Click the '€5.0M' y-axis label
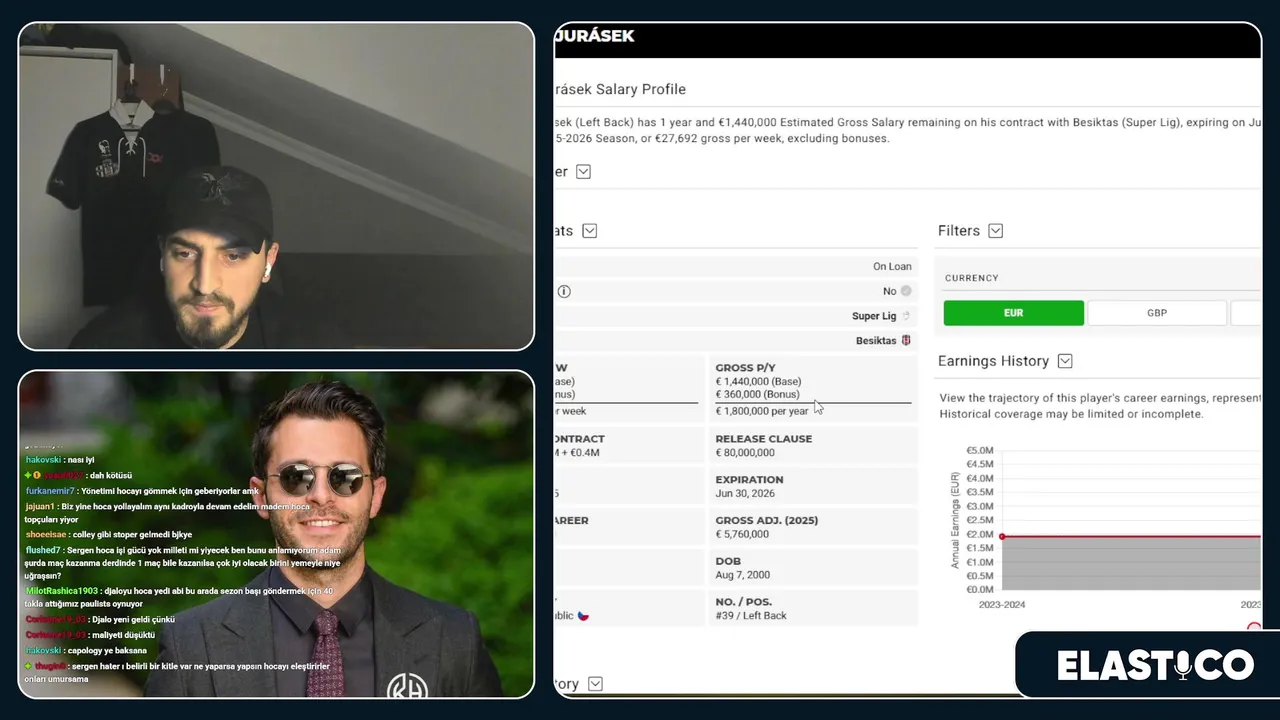Screen dimensions: 1280x720 pyautogui.click(x=978, y=450)
